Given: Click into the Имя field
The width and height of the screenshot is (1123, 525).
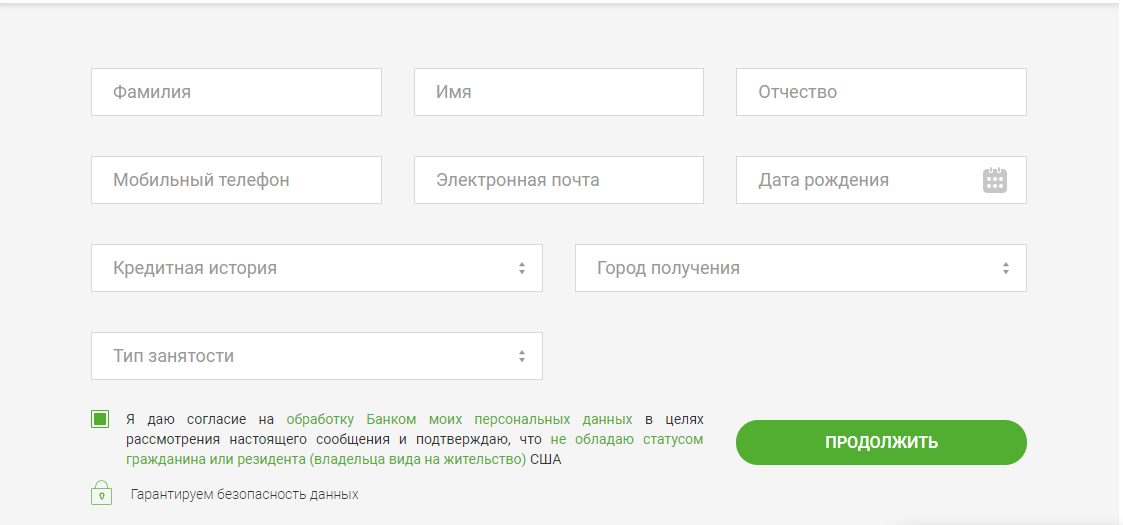Looking at the screenshot, I should pos(558,92).
